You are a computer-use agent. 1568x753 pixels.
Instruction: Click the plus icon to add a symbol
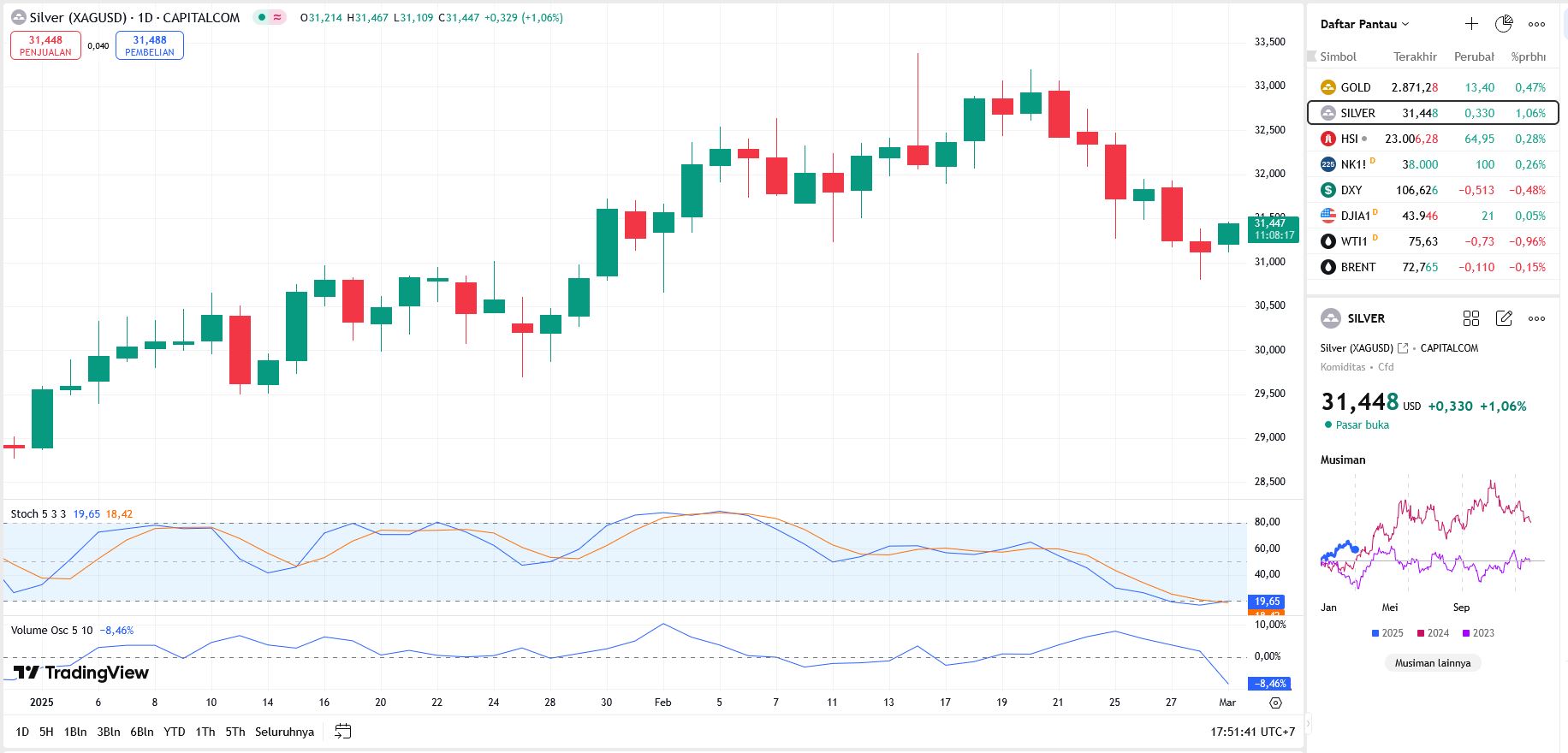[x=1471, y=24]
